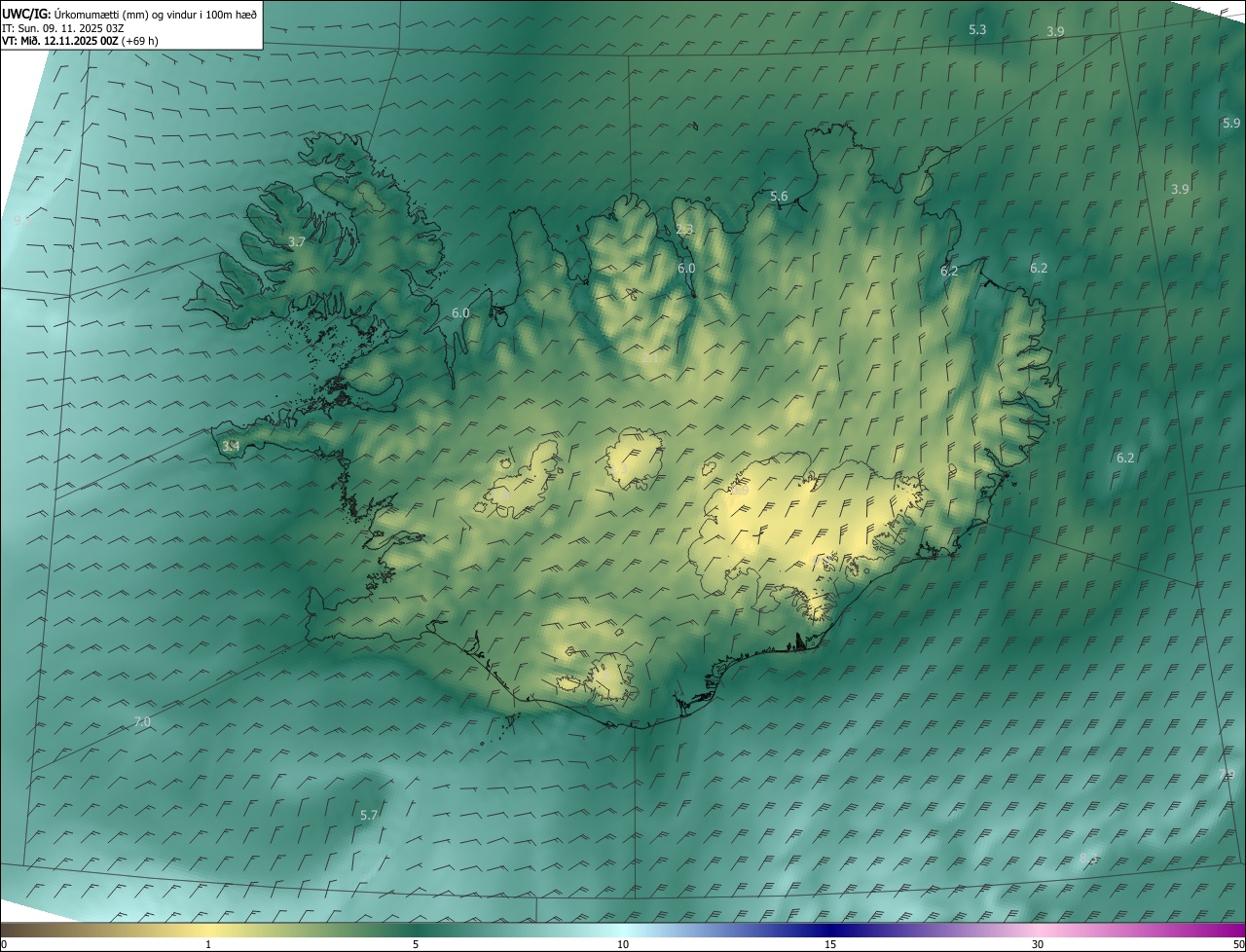The width and height of the screenshot is (1246, 952).
Task: Click the "5.7" value in the southern sea
Action: coord(369,815)
